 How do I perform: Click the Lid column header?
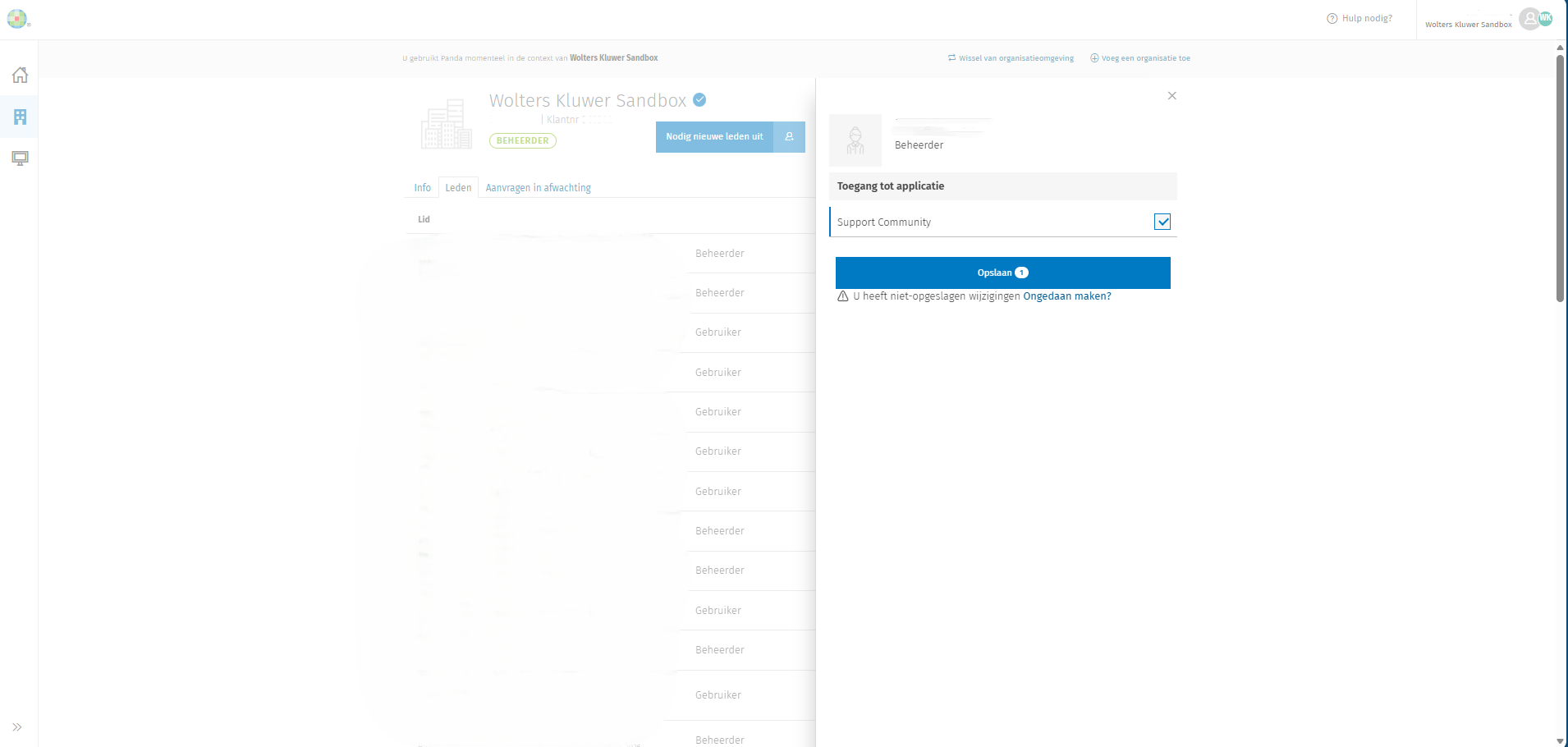coord(424,219)
